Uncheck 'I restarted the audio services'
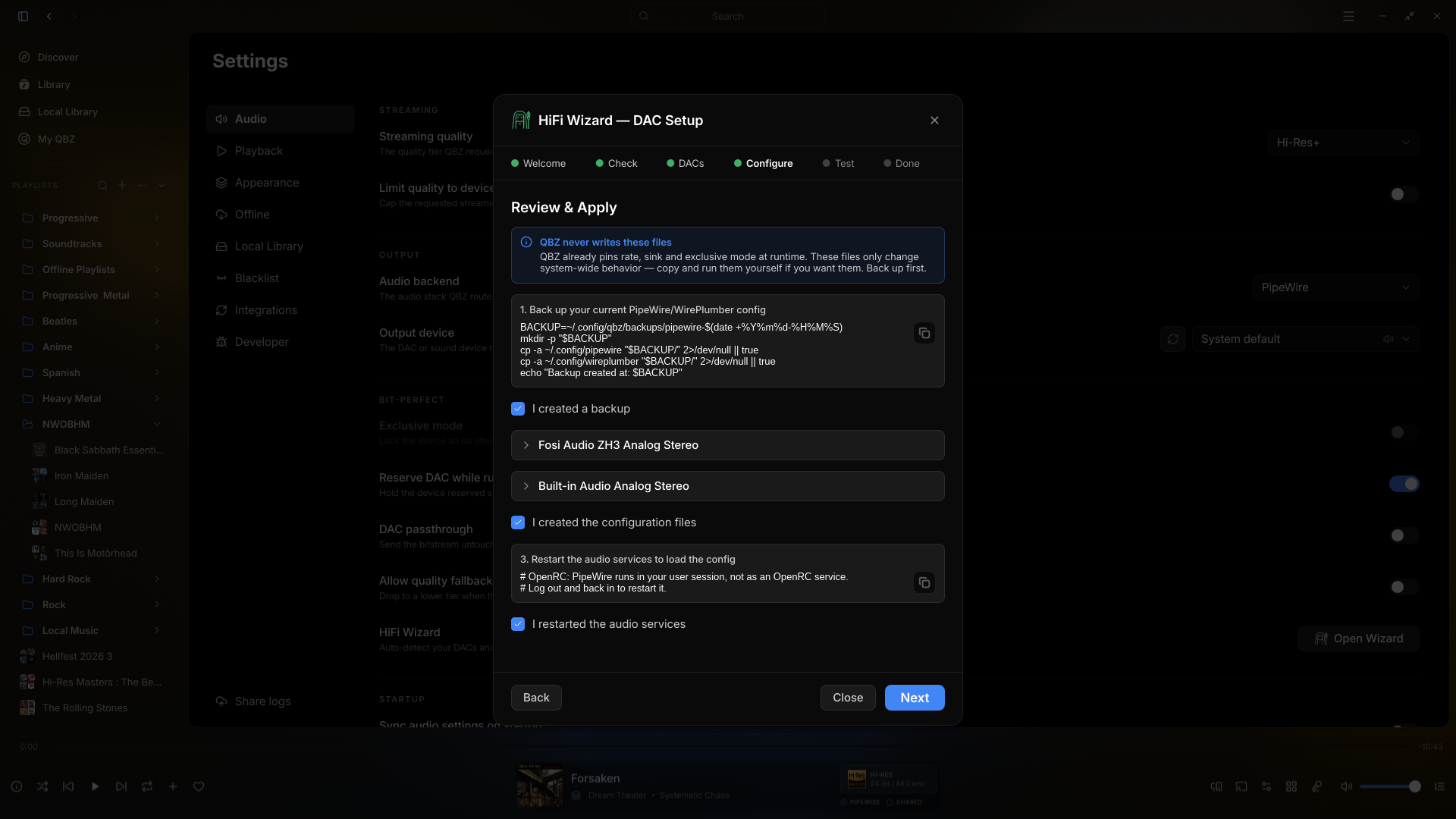 point(518,624)
